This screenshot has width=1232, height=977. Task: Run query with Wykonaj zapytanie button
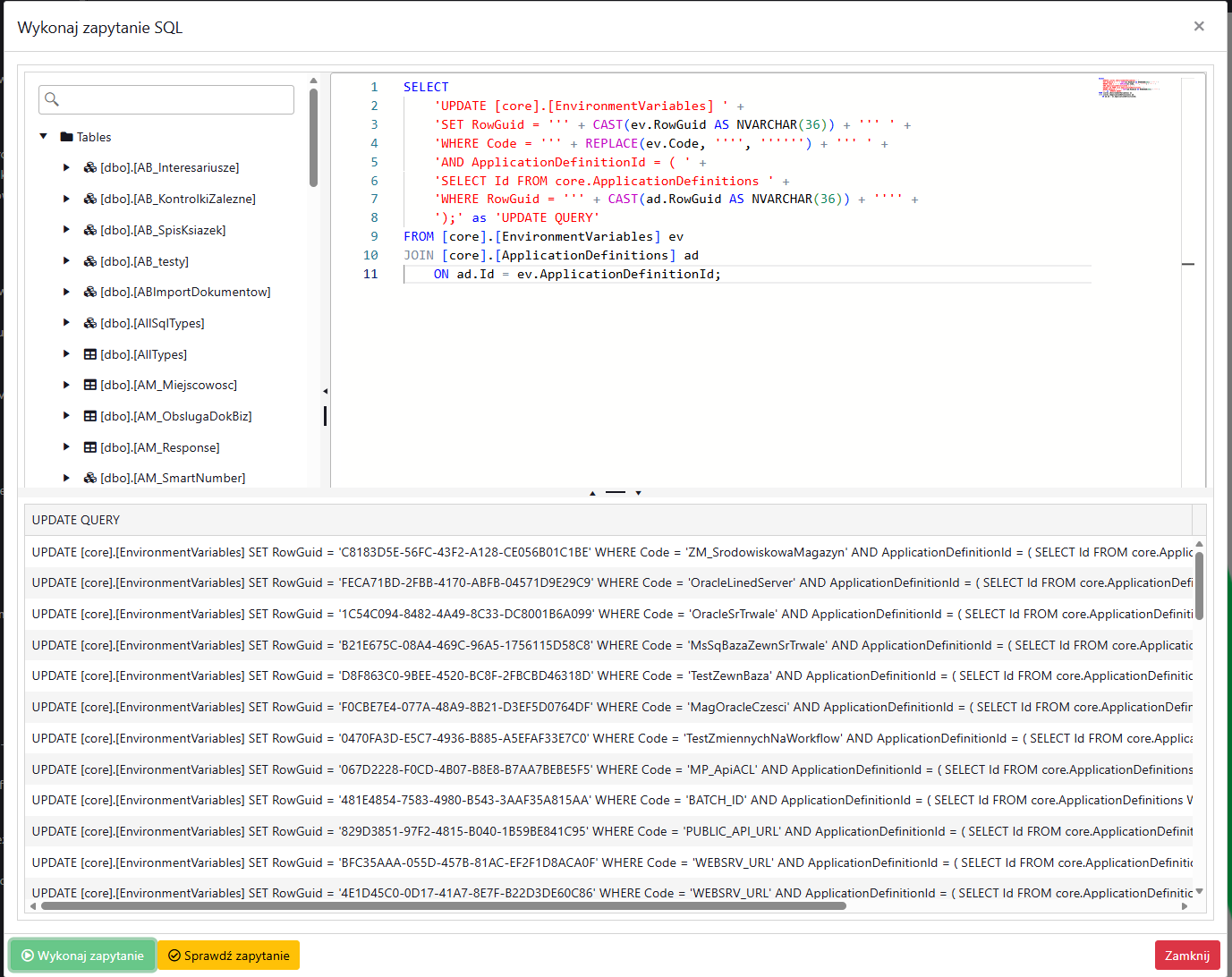(82, 956)
